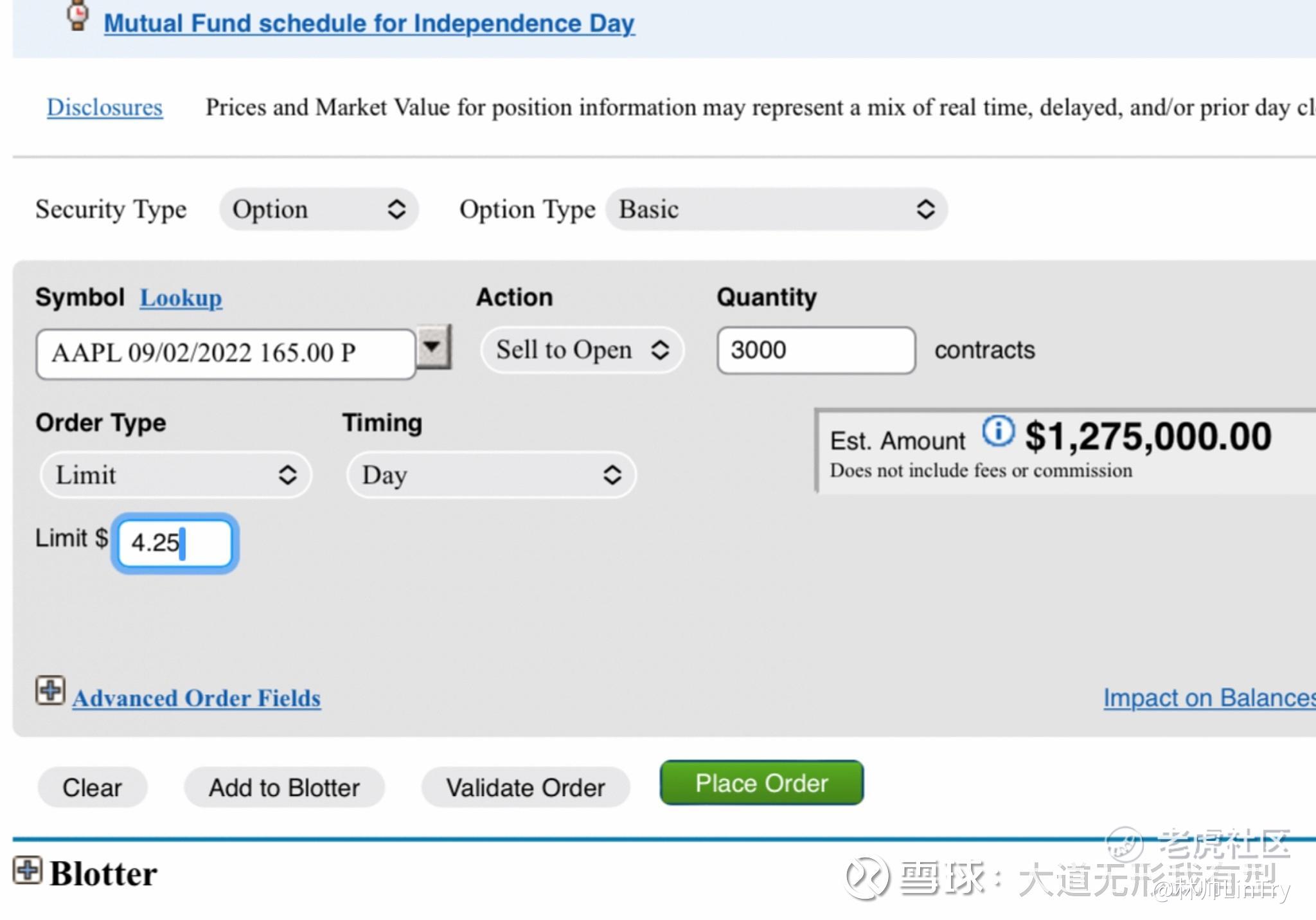
Task: Expand the Blotter section plus icon
Action: 28,870
